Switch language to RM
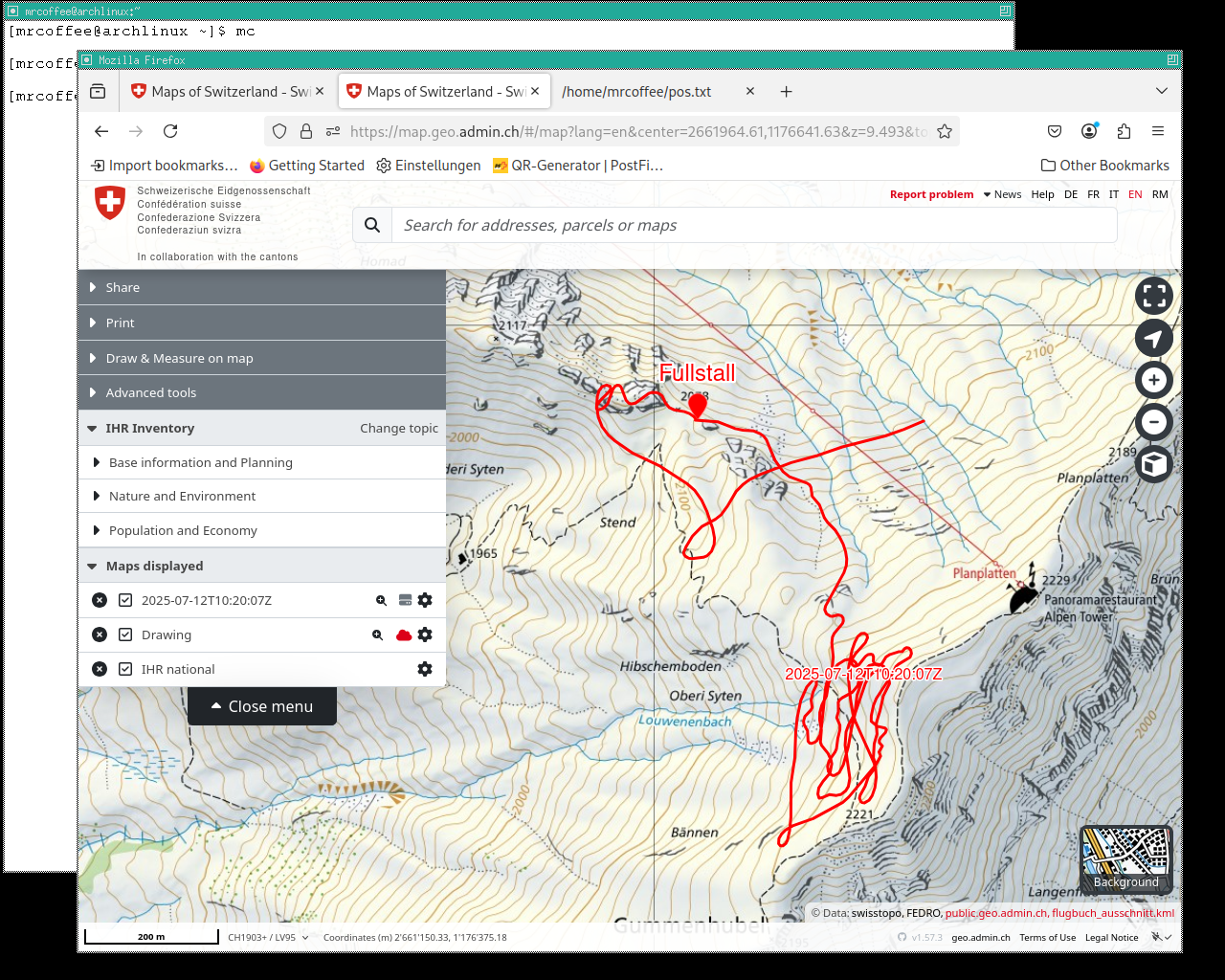The image size is (1225, 980). [1160, 194]
